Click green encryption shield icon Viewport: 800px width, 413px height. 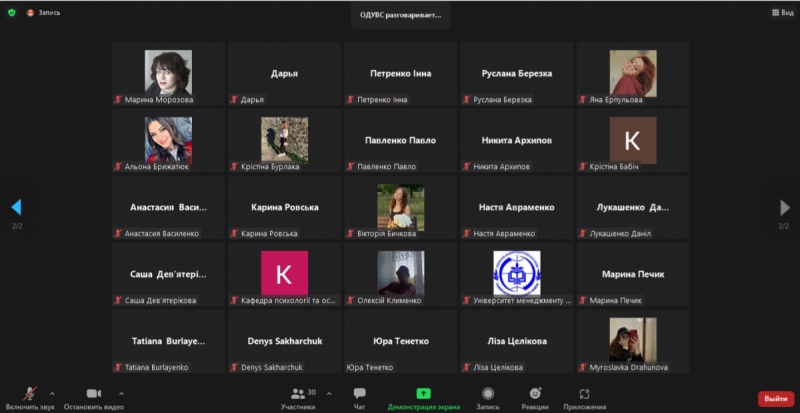[12, 12]
